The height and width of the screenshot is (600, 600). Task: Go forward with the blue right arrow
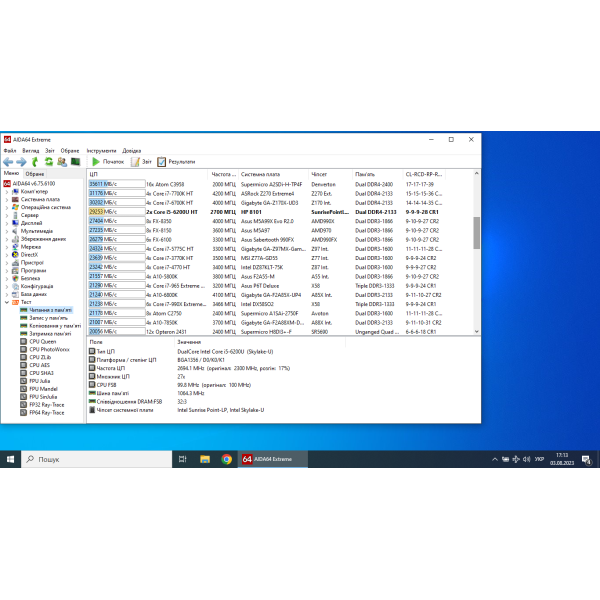click(21, 162)
